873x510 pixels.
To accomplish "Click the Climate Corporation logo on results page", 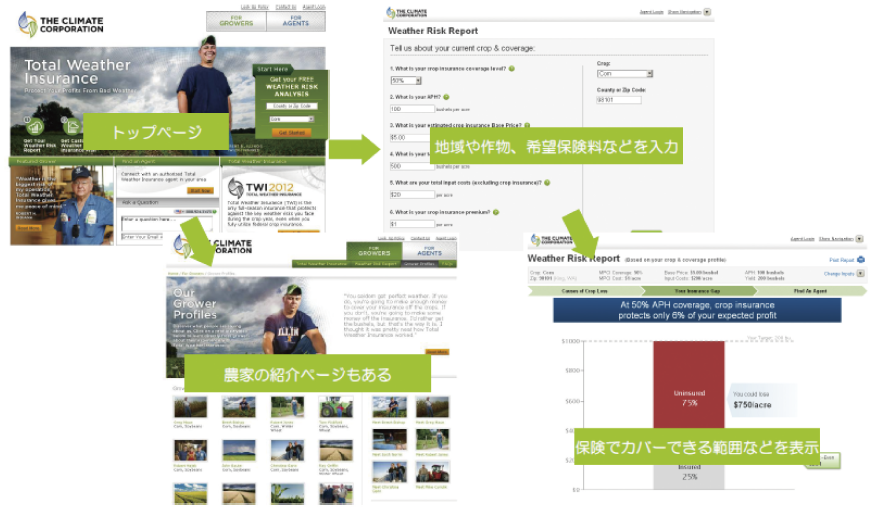I will tap(551, 240).
